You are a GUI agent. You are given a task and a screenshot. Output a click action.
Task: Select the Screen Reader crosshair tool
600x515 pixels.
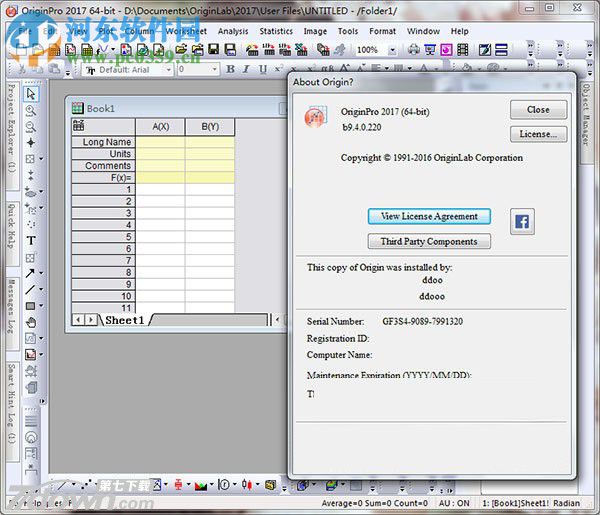click(x=31, y=143)
